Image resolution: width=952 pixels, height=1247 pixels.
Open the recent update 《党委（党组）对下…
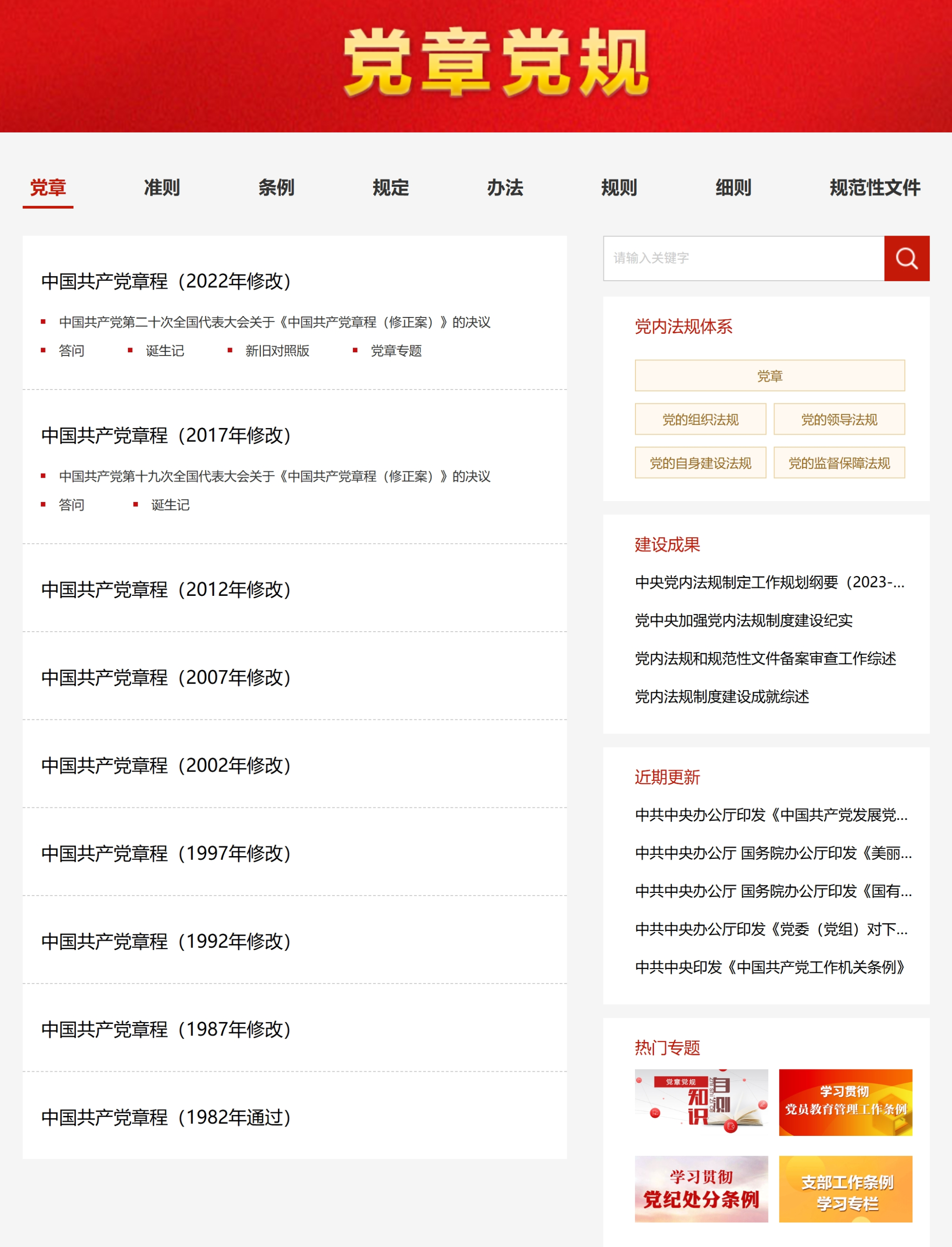(771, 929)
